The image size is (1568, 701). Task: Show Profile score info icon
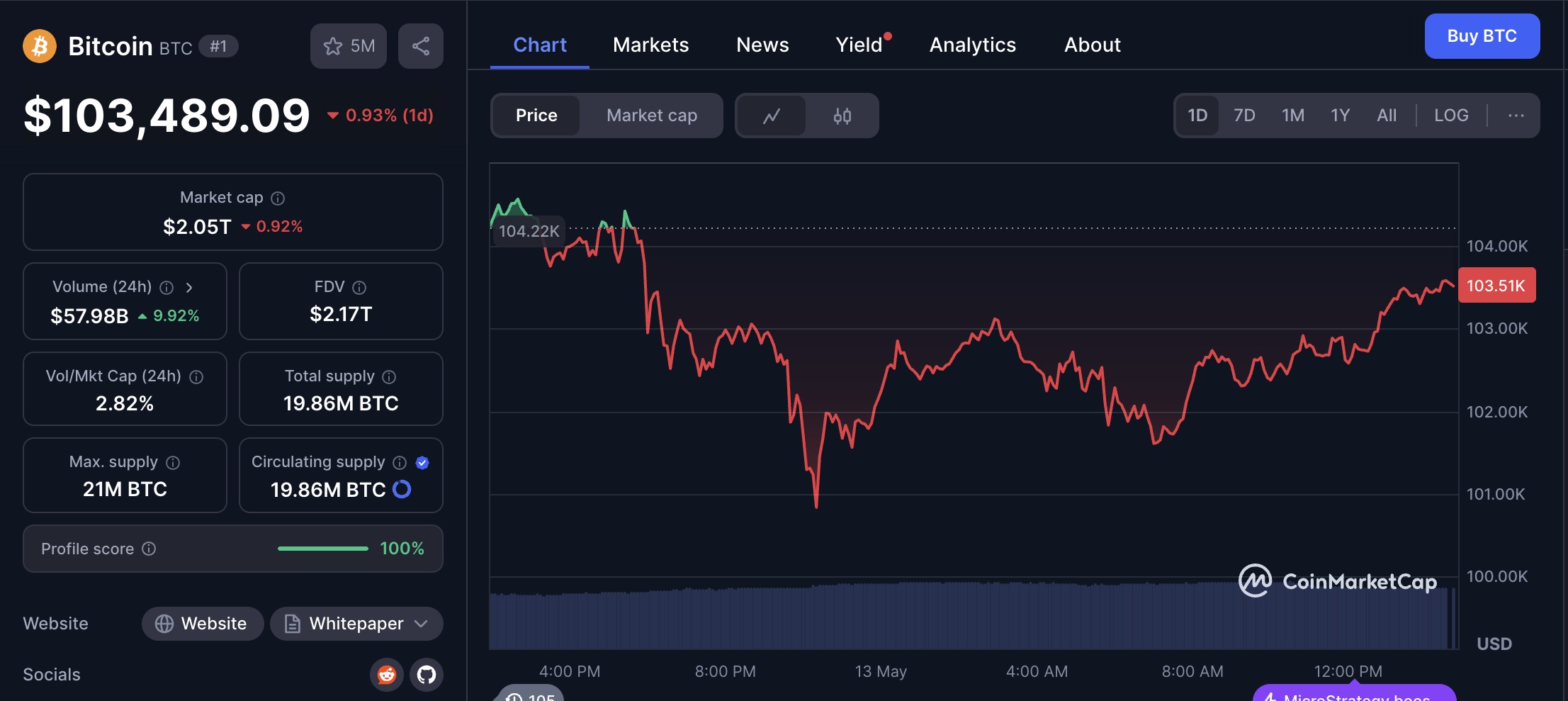pos(149,549)
